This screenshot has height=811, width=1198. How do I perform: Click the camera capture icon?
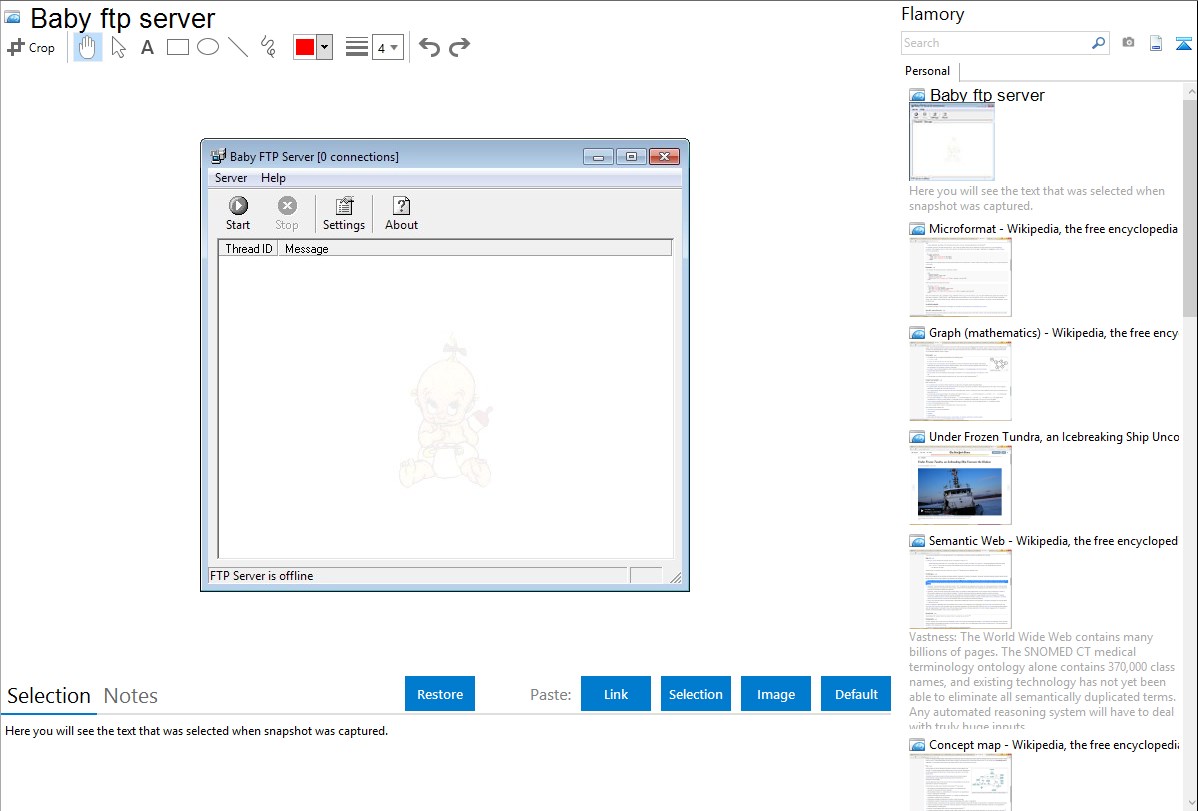(1128, 43)
